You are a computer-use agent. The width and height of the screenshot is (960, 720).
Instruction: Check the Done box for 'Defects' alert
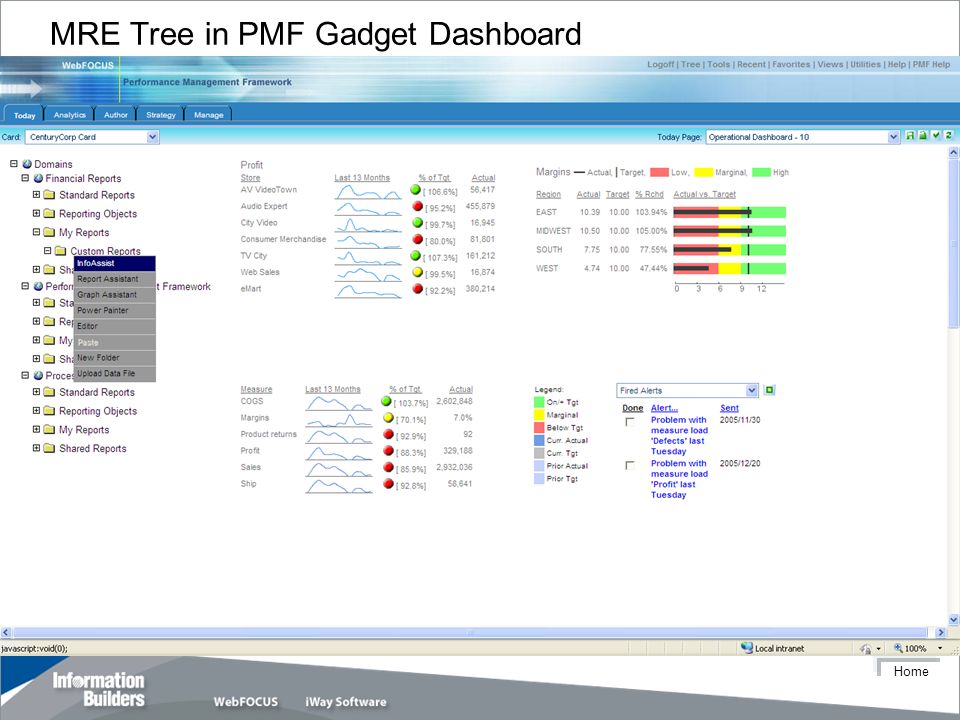click(629, 422)
